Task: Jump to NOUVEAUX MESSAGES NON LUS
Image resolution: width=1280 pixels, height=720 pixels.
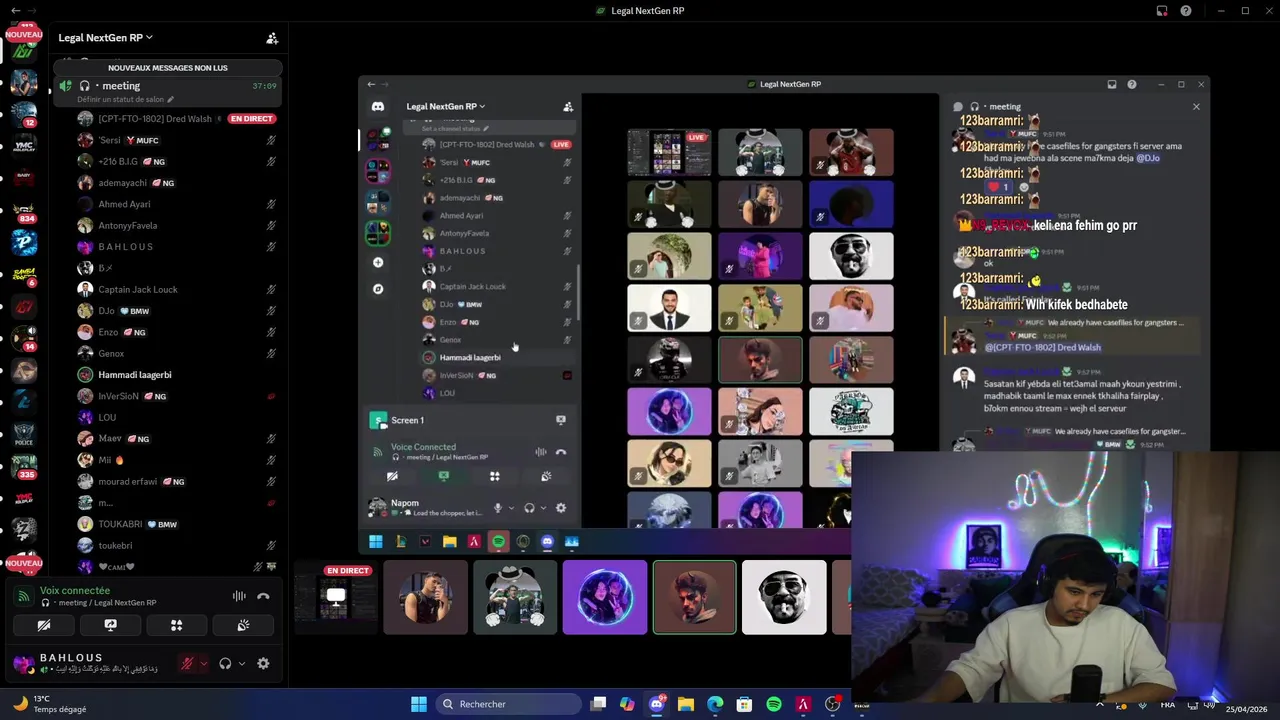Action: coord(168,68)
